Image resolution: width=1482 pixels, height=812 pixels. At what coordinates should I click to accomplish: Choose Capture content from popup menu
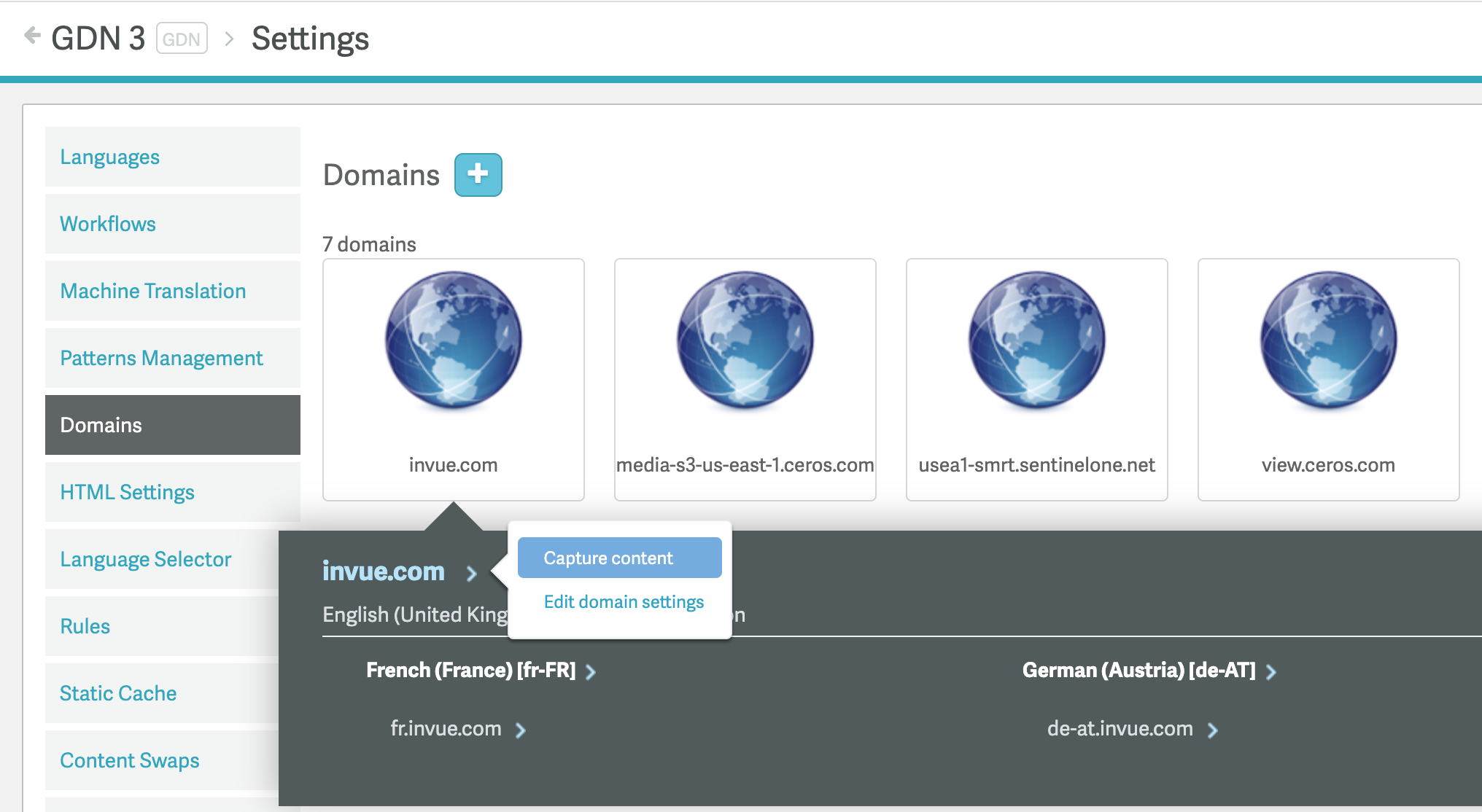(x=619, y=558)
